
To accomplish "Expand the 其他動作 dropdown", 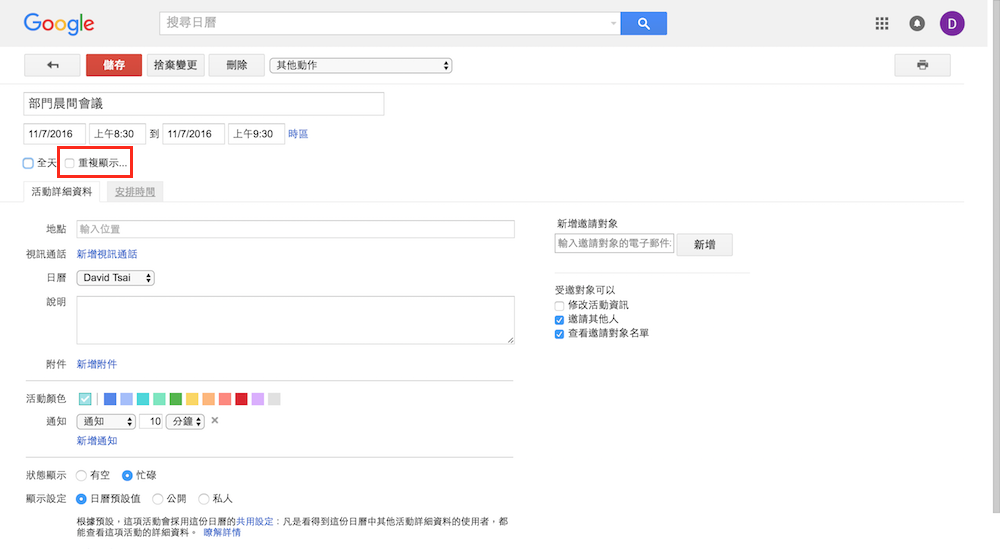I will [361, 66].
